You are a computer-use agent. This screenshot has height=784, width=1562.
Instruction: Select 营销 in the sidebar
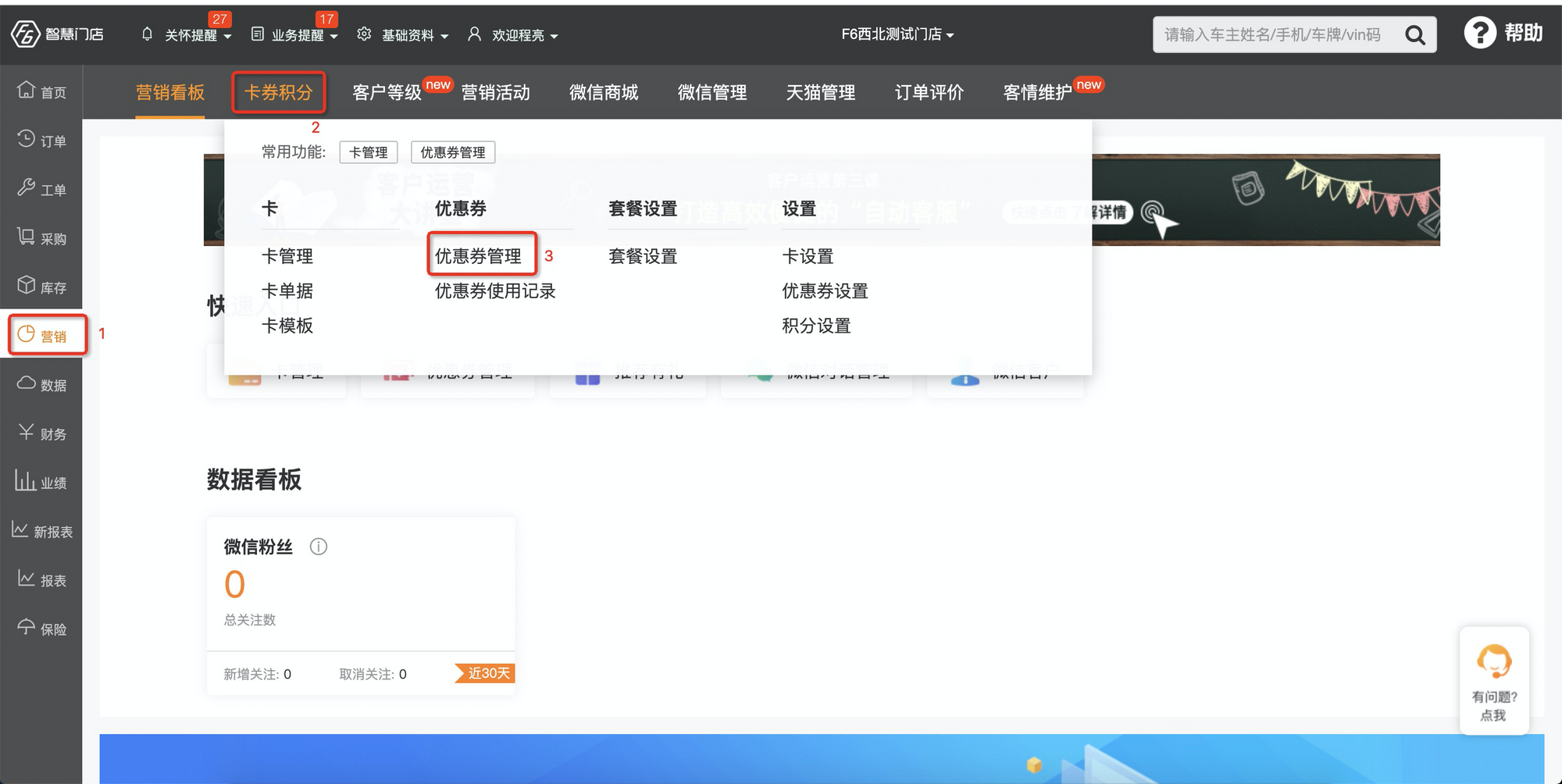point(41,336)
